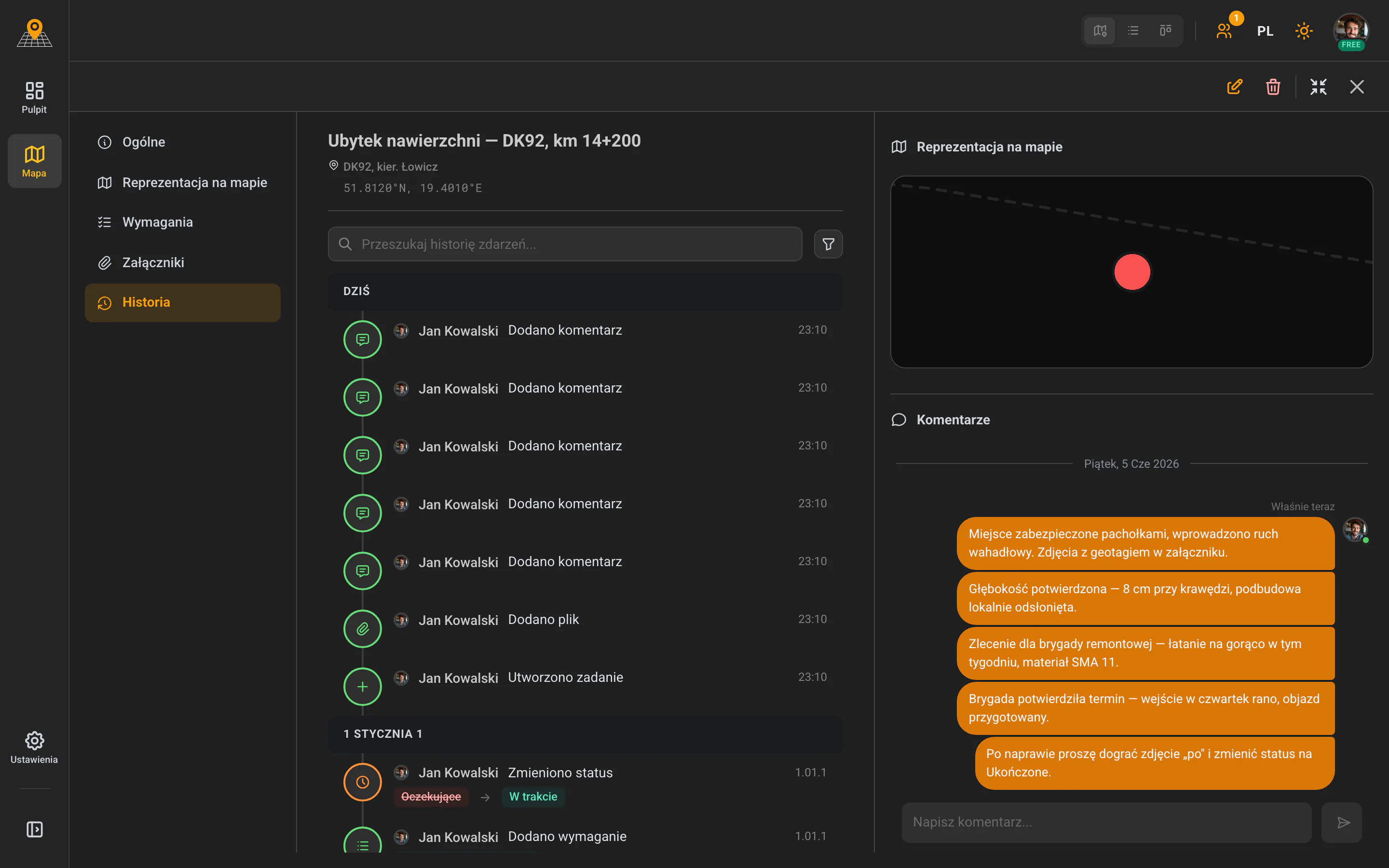
Task: Click the app logo in the sidebar
Action: [34, 33]
